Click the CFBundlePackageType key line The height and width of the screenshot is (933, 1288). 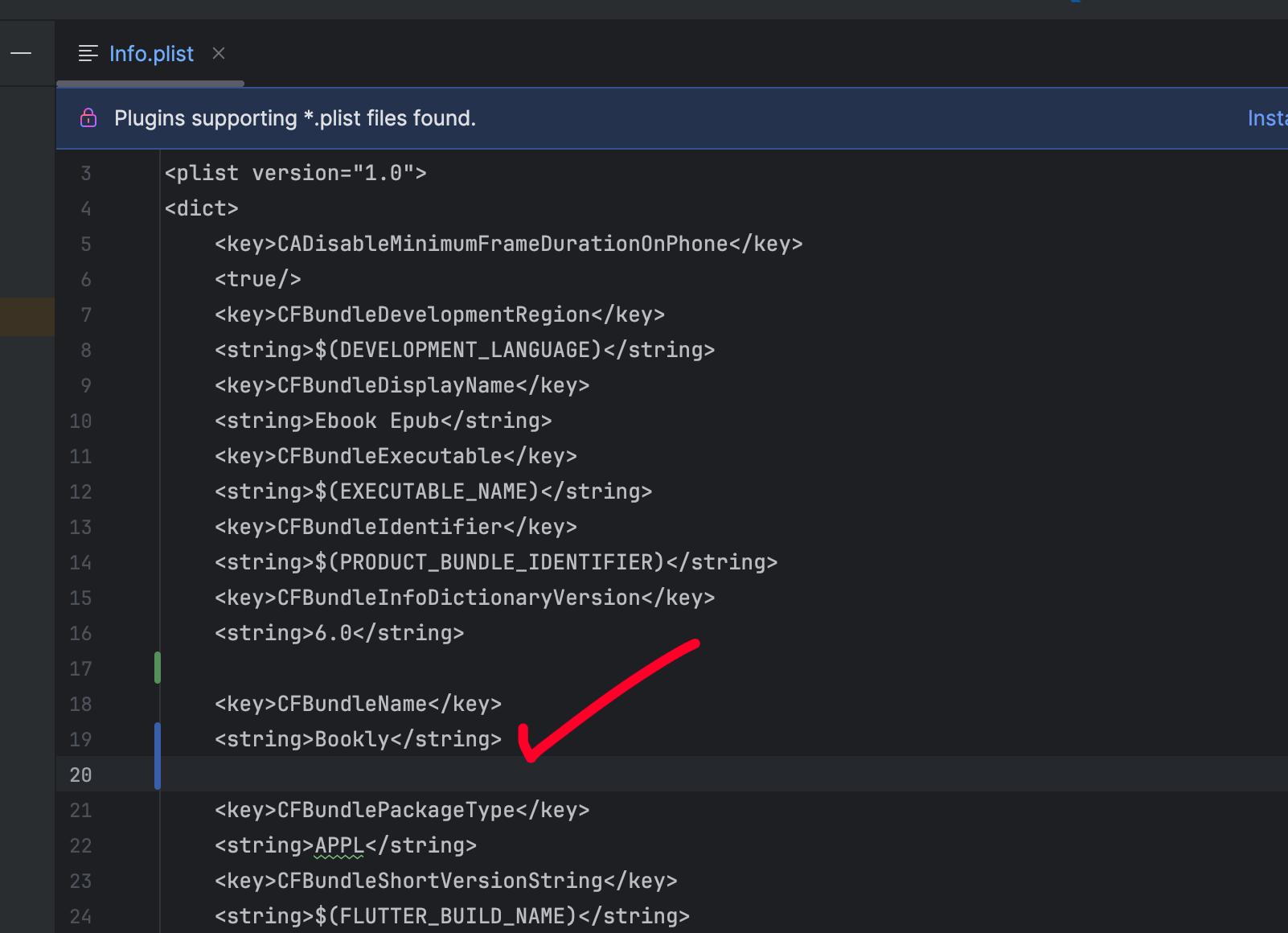pyautogui.click(x=402, y=810)
